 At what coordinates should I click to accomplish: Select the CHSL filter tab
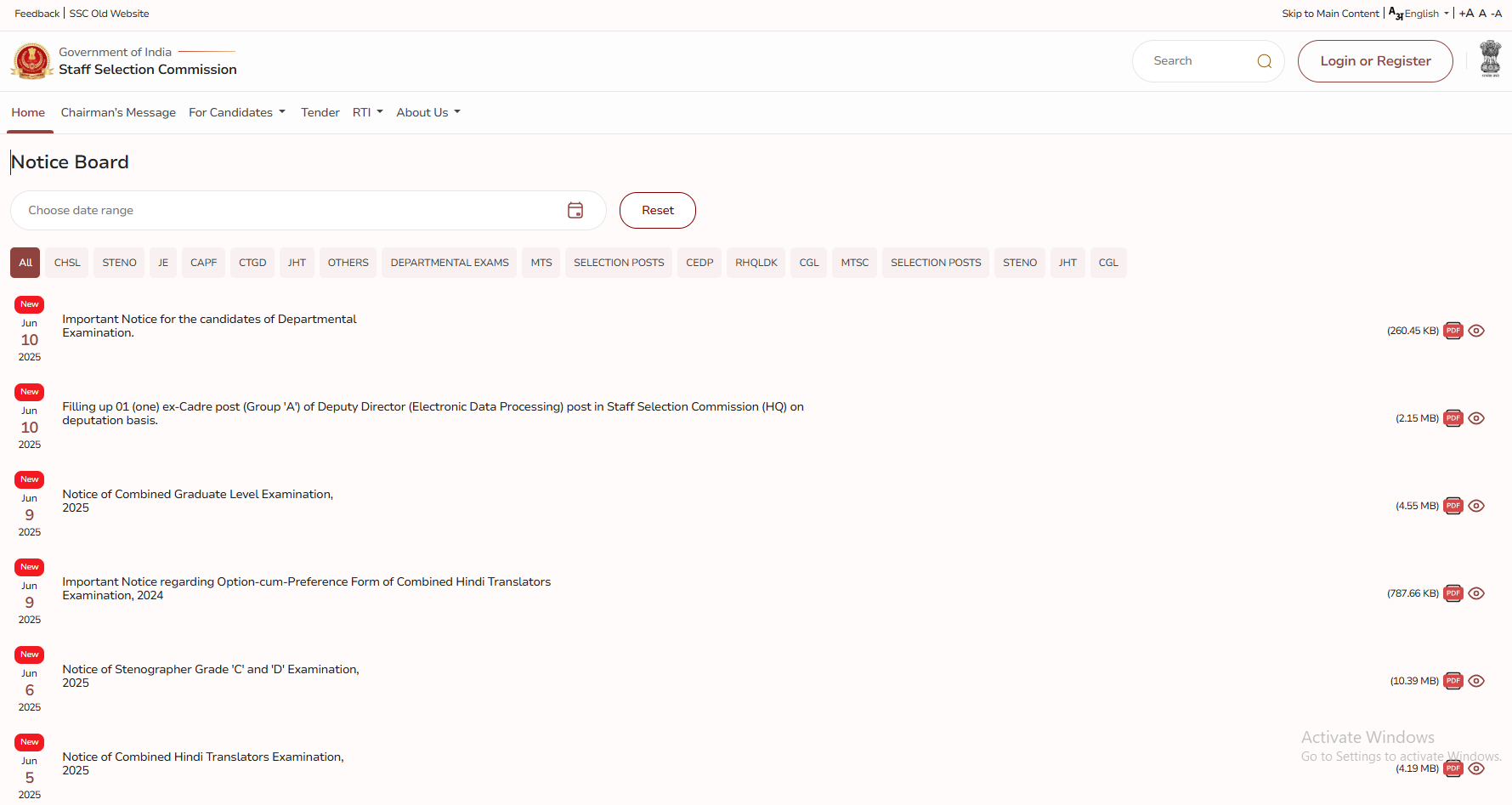(x=67, y=263)
